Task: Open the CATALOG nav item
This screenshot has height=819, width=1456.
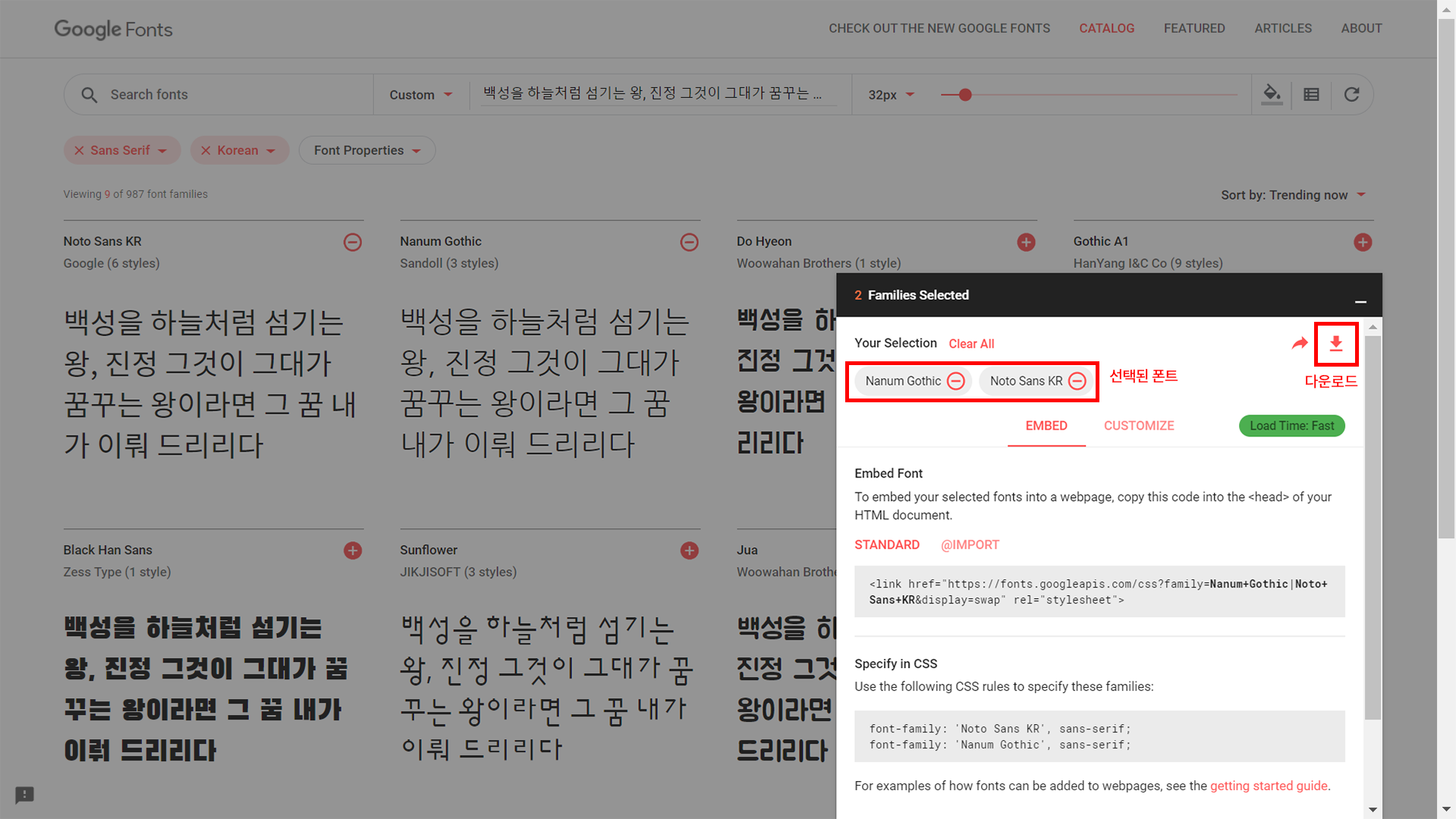Action: click(1106, 28)
